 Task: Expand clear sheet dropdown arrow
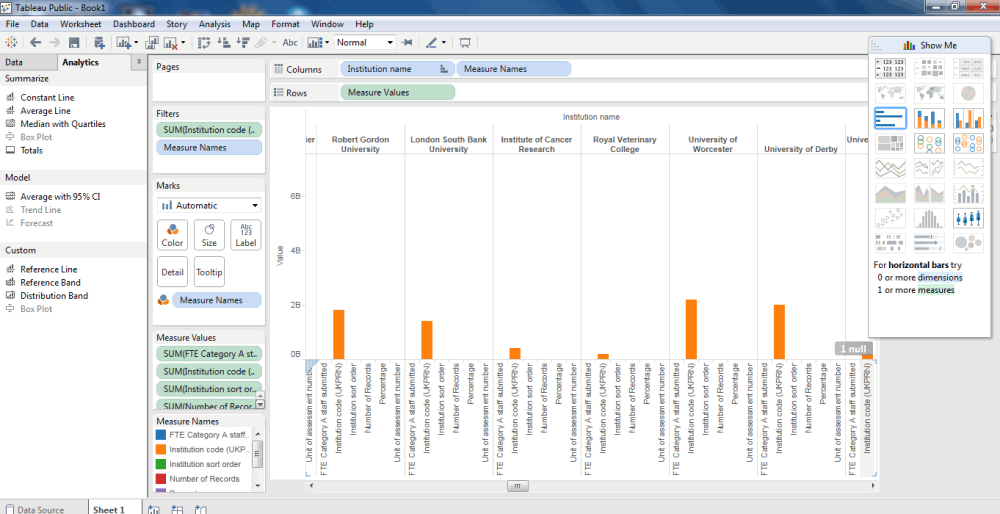(183, 43)
